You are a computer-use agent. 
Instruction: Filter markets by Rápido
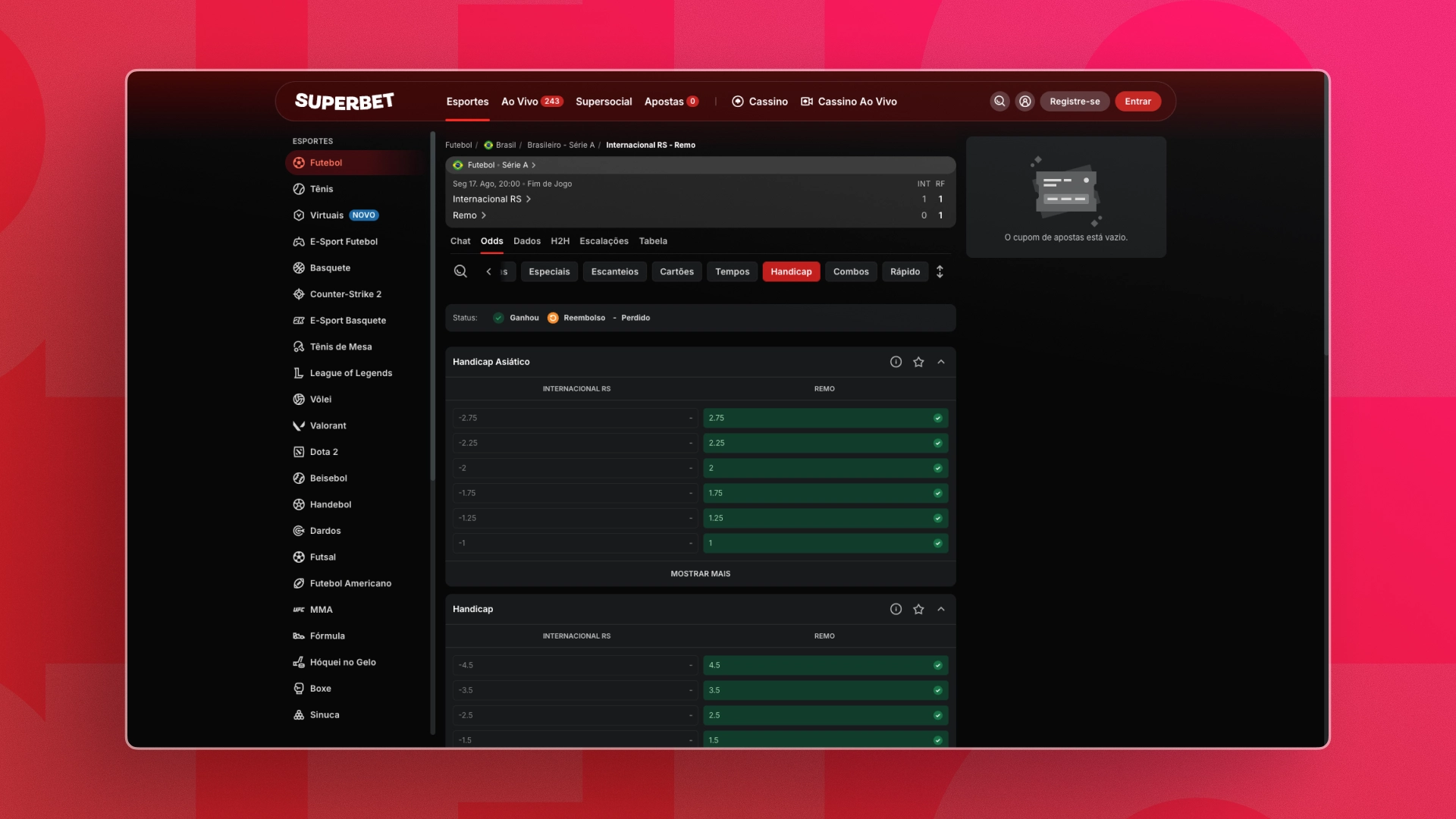coord(905,271)
